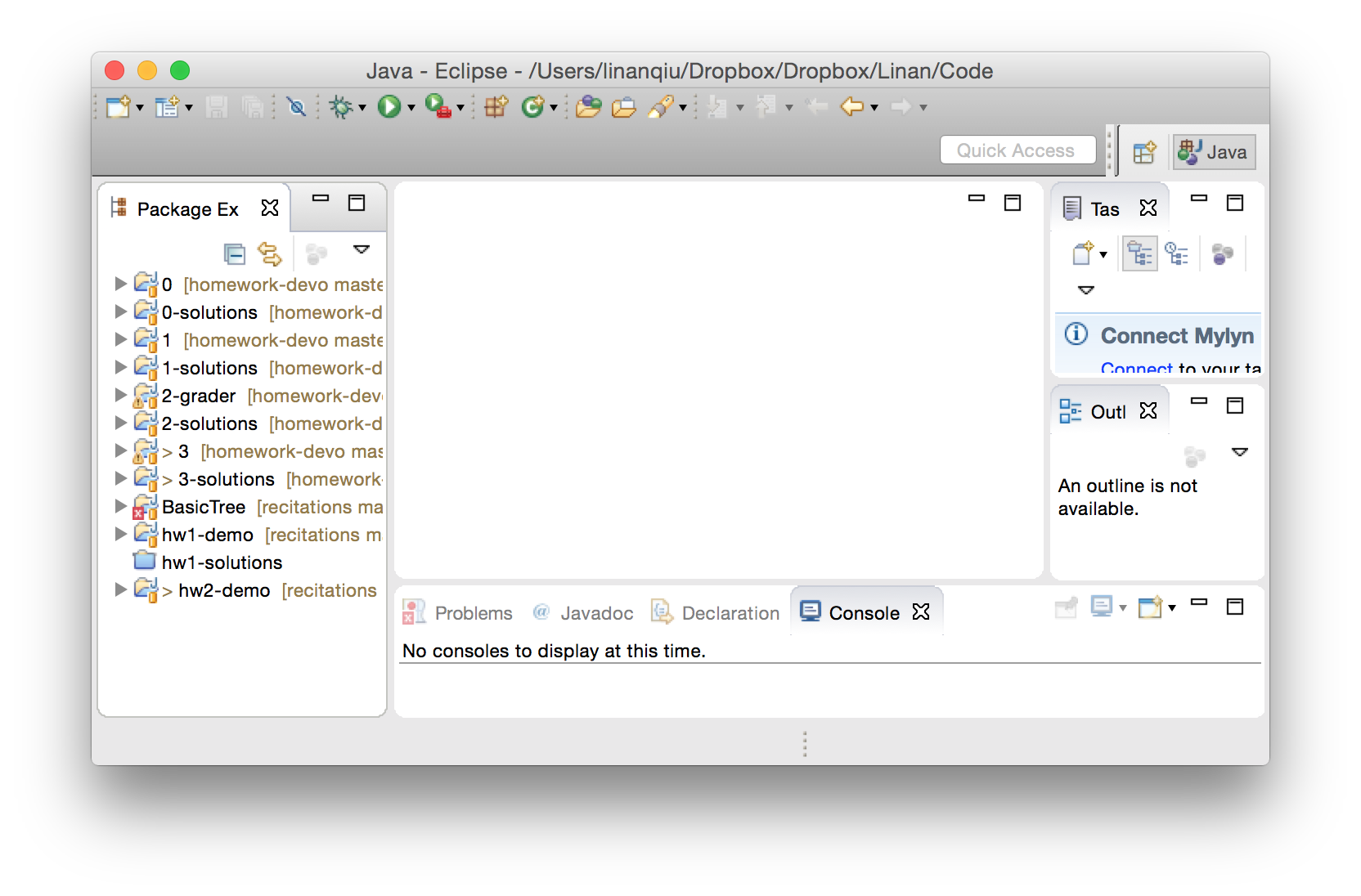Screen dimensions: 1361x896
Task: Click in the Quick Access field
Action: coord(1017,150)
